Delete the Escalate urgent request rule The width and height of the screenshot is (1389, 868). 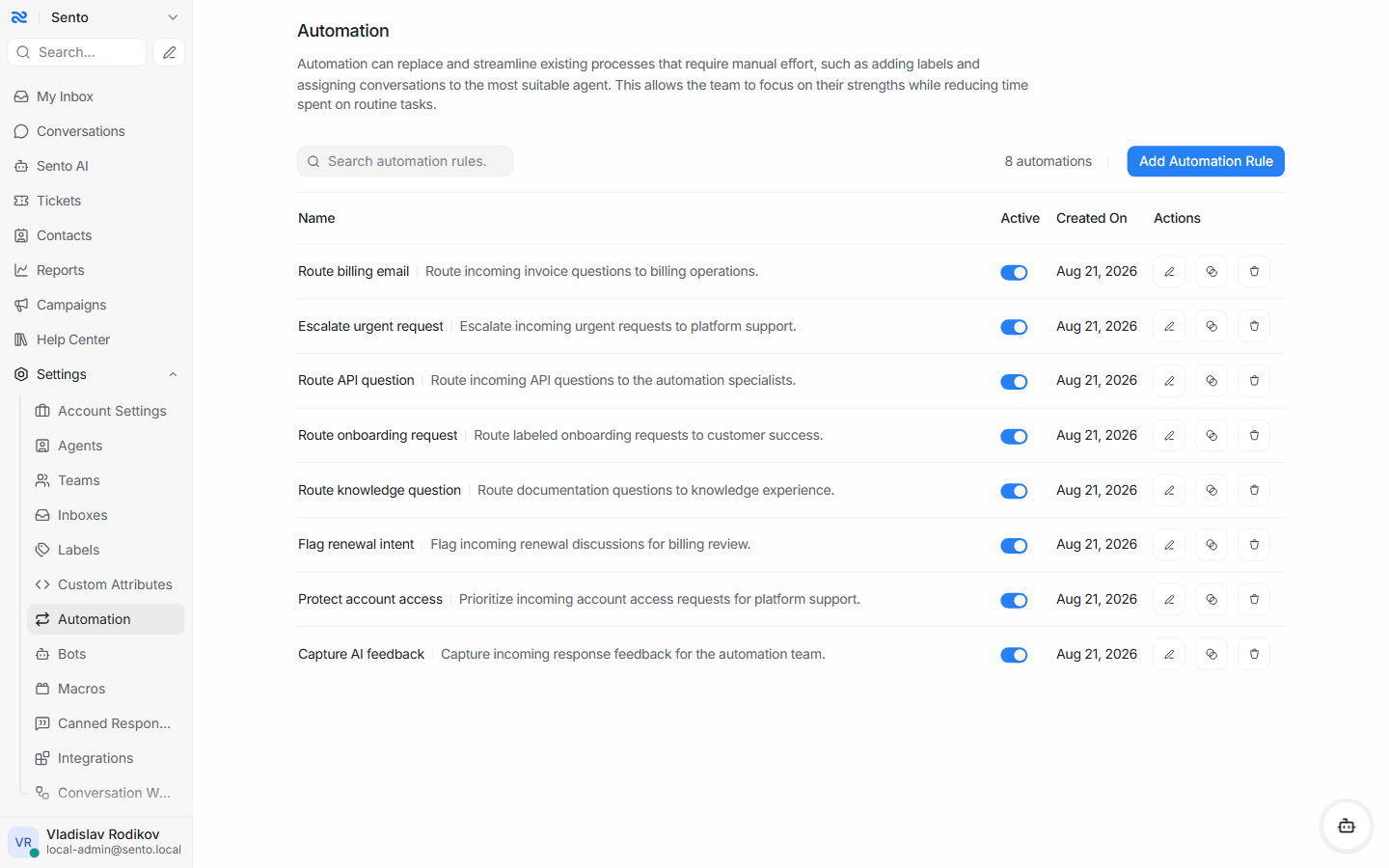tap(1254, 327)
